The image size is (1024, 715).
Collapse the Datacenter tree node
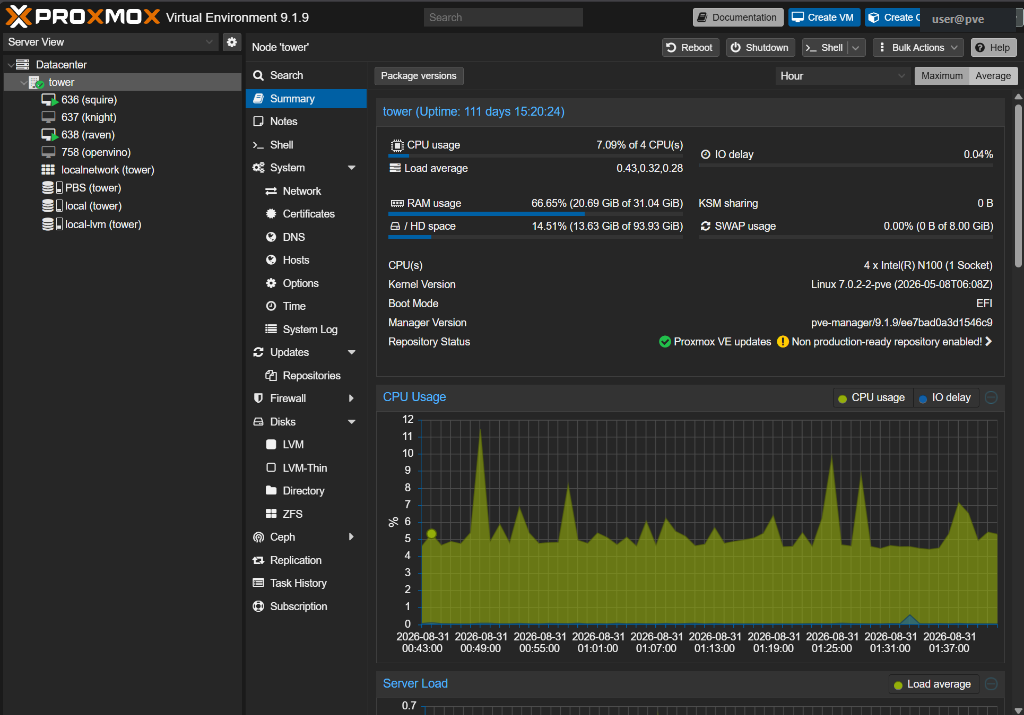pos(11,65)
